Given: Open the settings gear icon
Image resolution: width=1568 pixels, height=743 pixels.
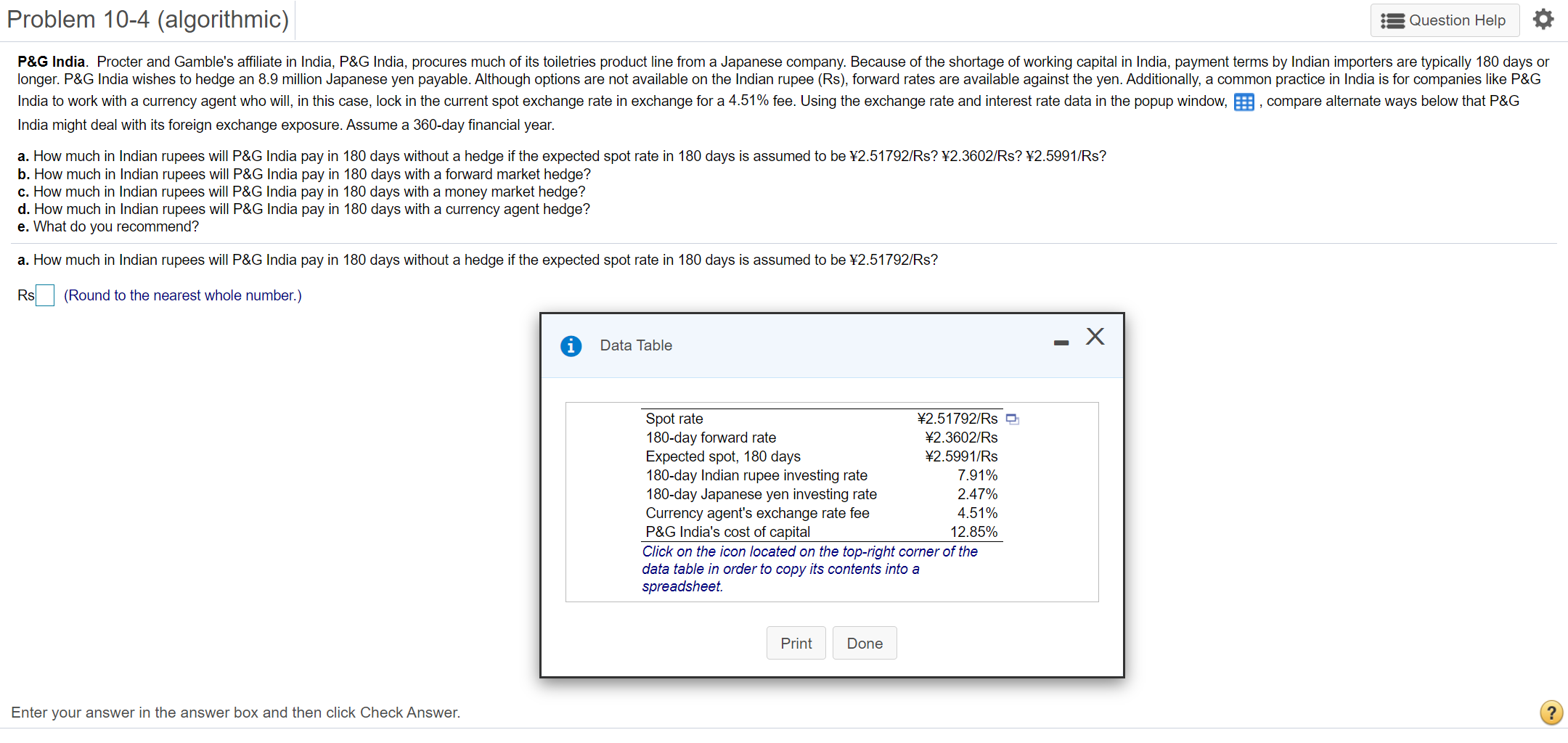Looking at the screenshot, I should [1543, 20].
